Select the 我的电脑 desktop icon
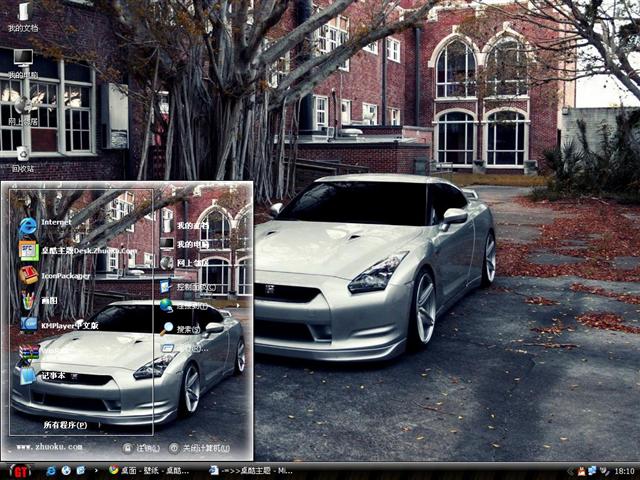The height and width of the screenshot is (480, 640). click(x=23, y=64)
